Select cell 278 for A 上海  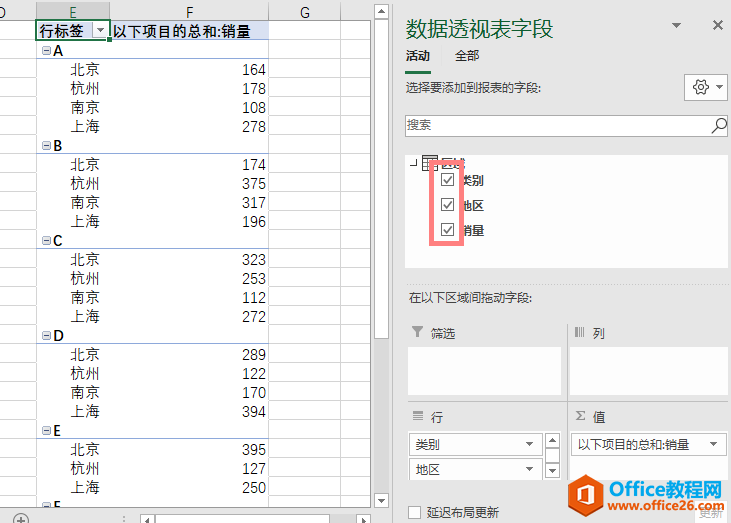(x=189, y=126)
